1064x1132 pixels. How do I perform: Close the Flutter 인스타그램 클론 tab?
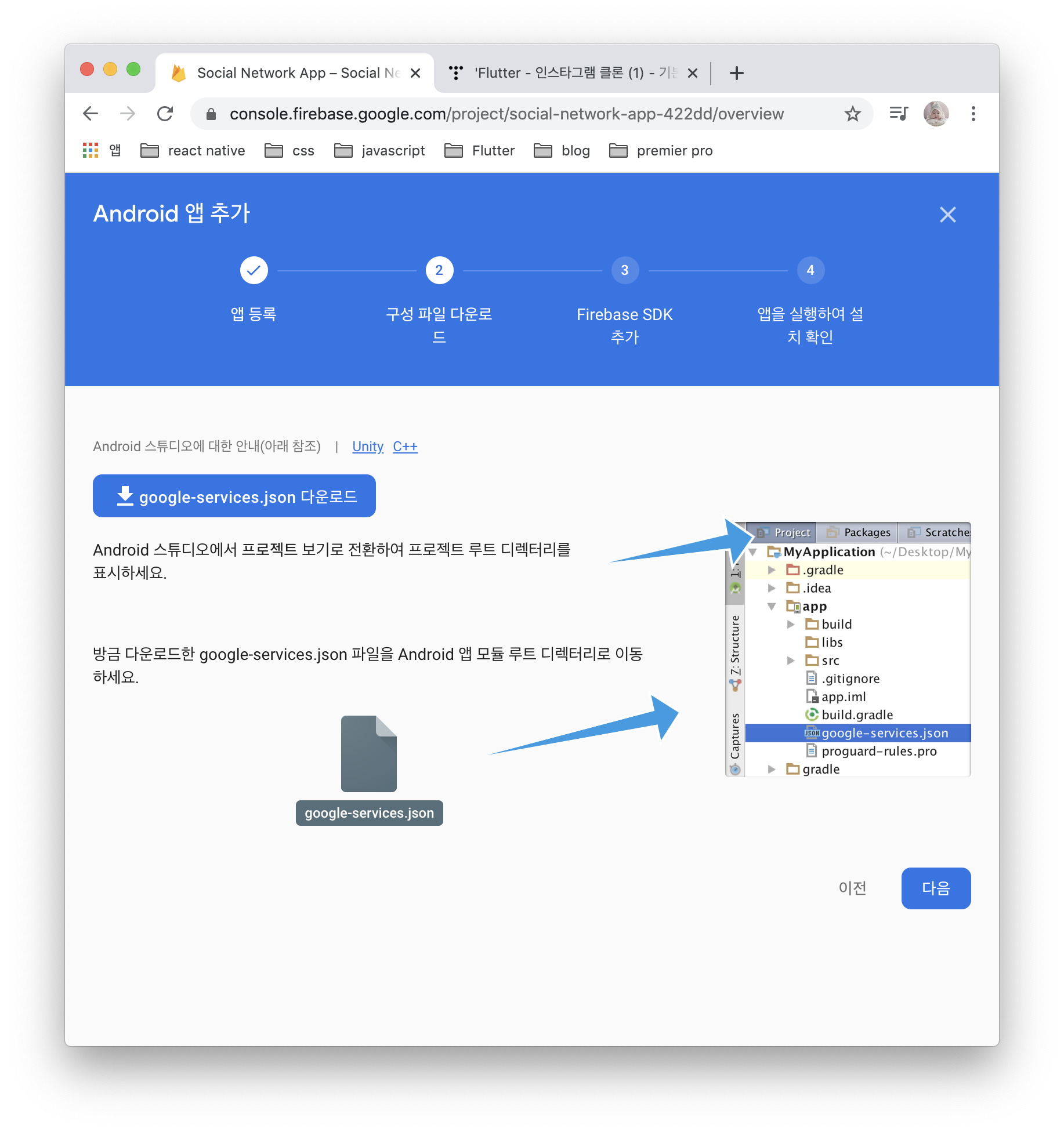click(x=693, y=73)
